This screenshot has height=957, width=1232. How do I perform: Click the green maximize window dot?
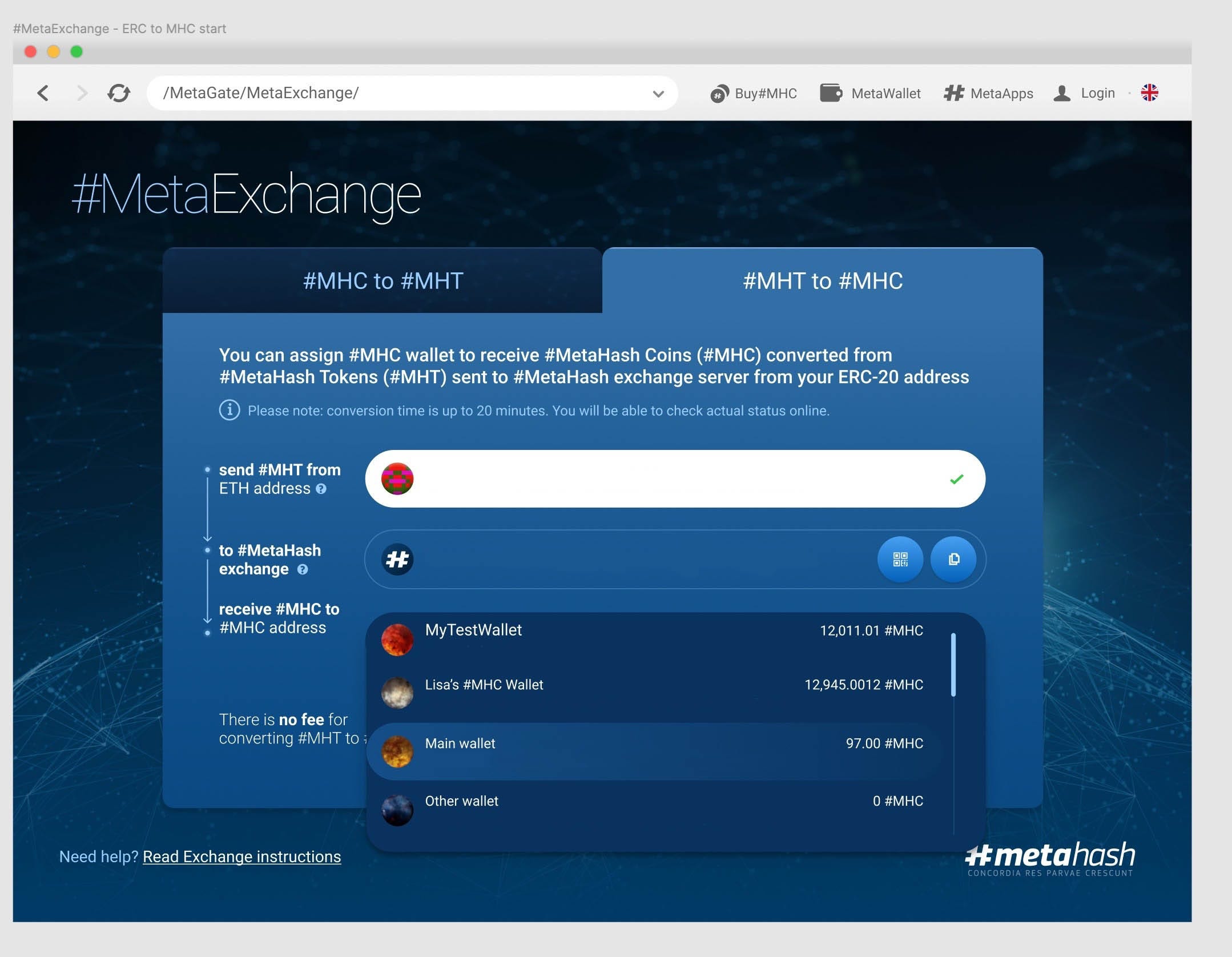[77, 52]
